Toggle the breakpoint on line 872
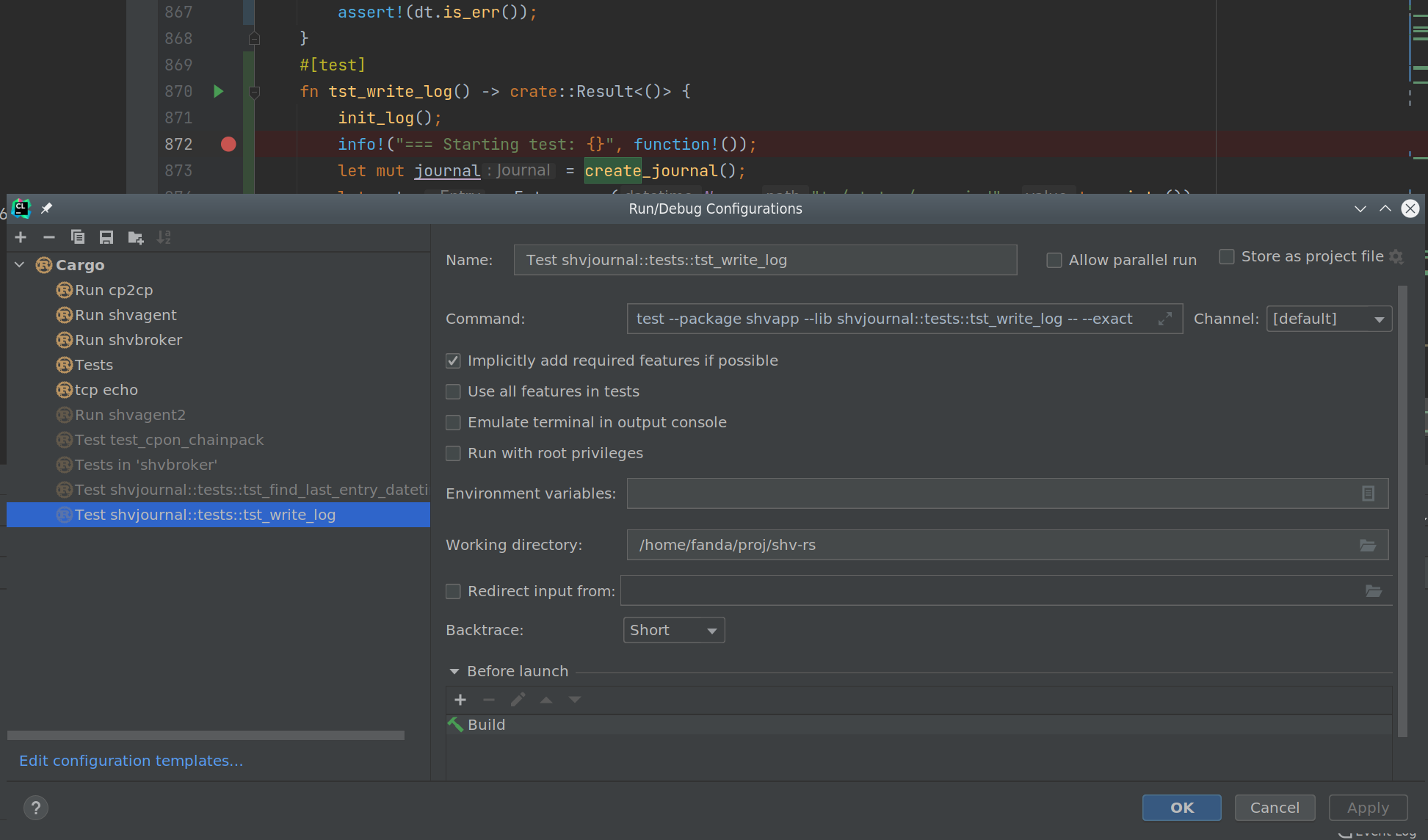 tap(228, 144)
